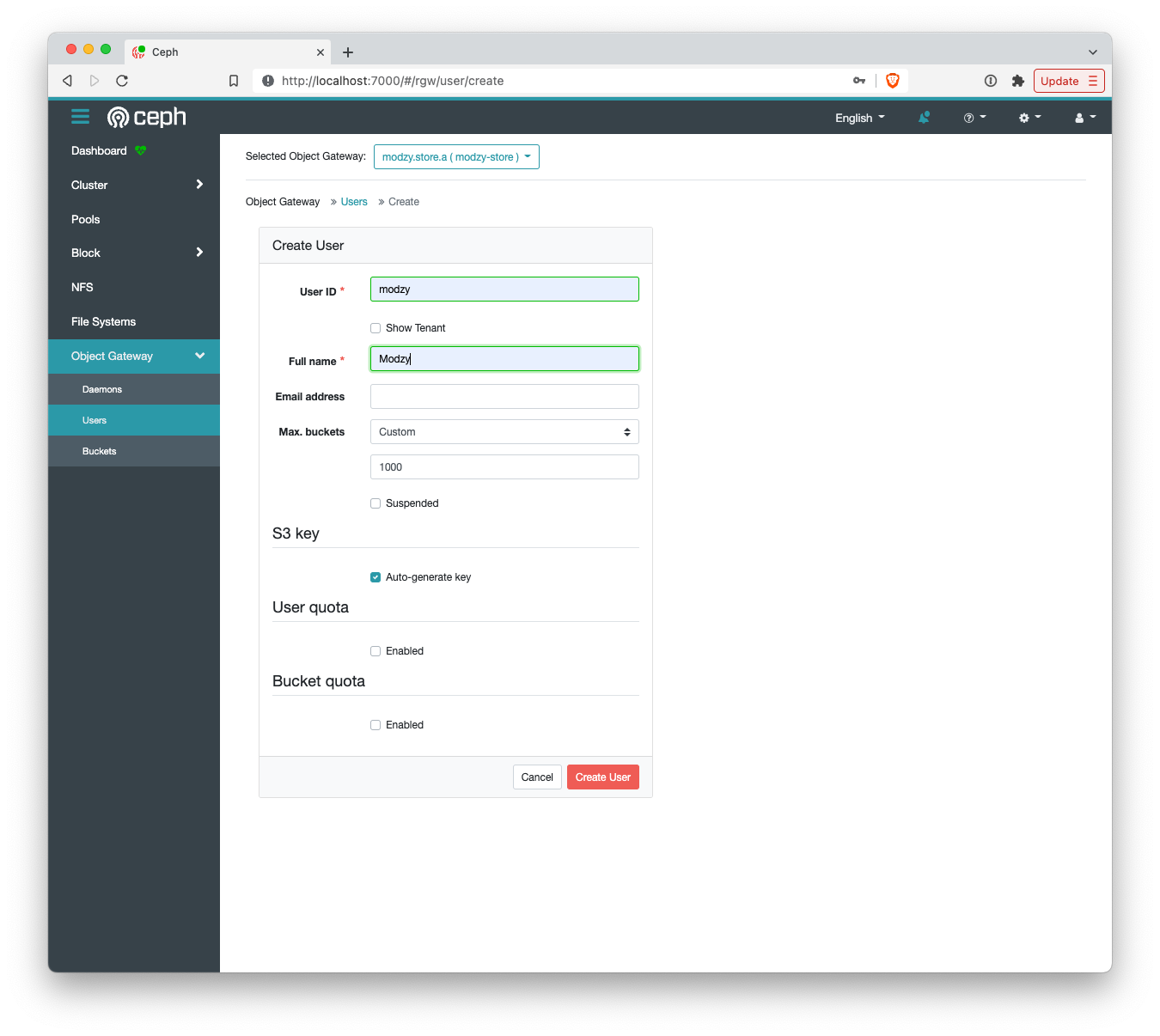
Task: Open the English language dropdown
Action: click(x=860, y=118)
